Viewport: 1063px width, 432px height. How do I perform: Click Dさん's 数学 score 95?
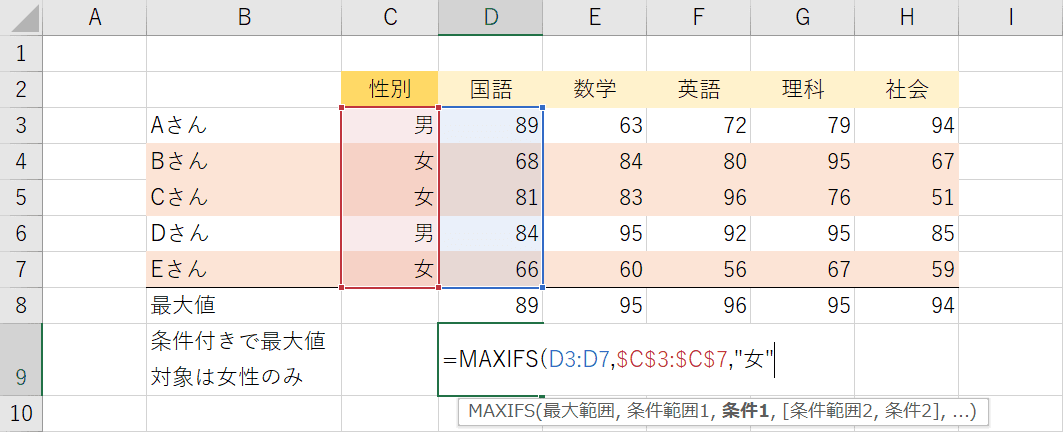pos(595,233)
